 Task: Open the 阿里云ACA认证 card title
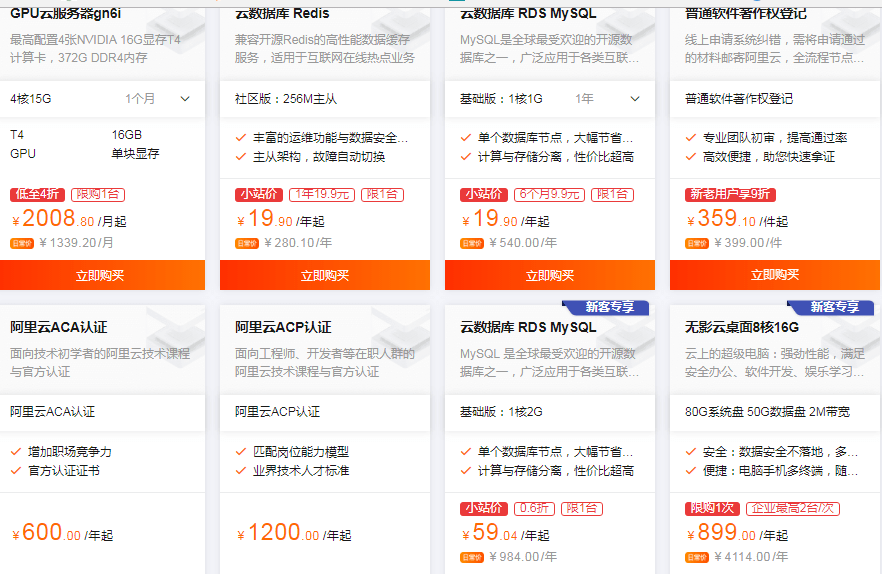58,327
